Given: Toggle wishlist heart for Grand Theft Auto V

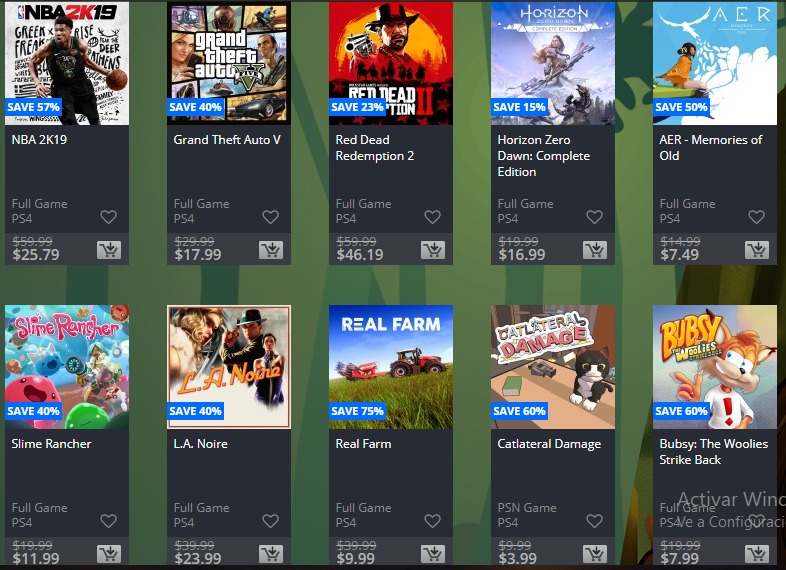Looking at the screenshot, I should pyautogui.click(x=270, y=217).
